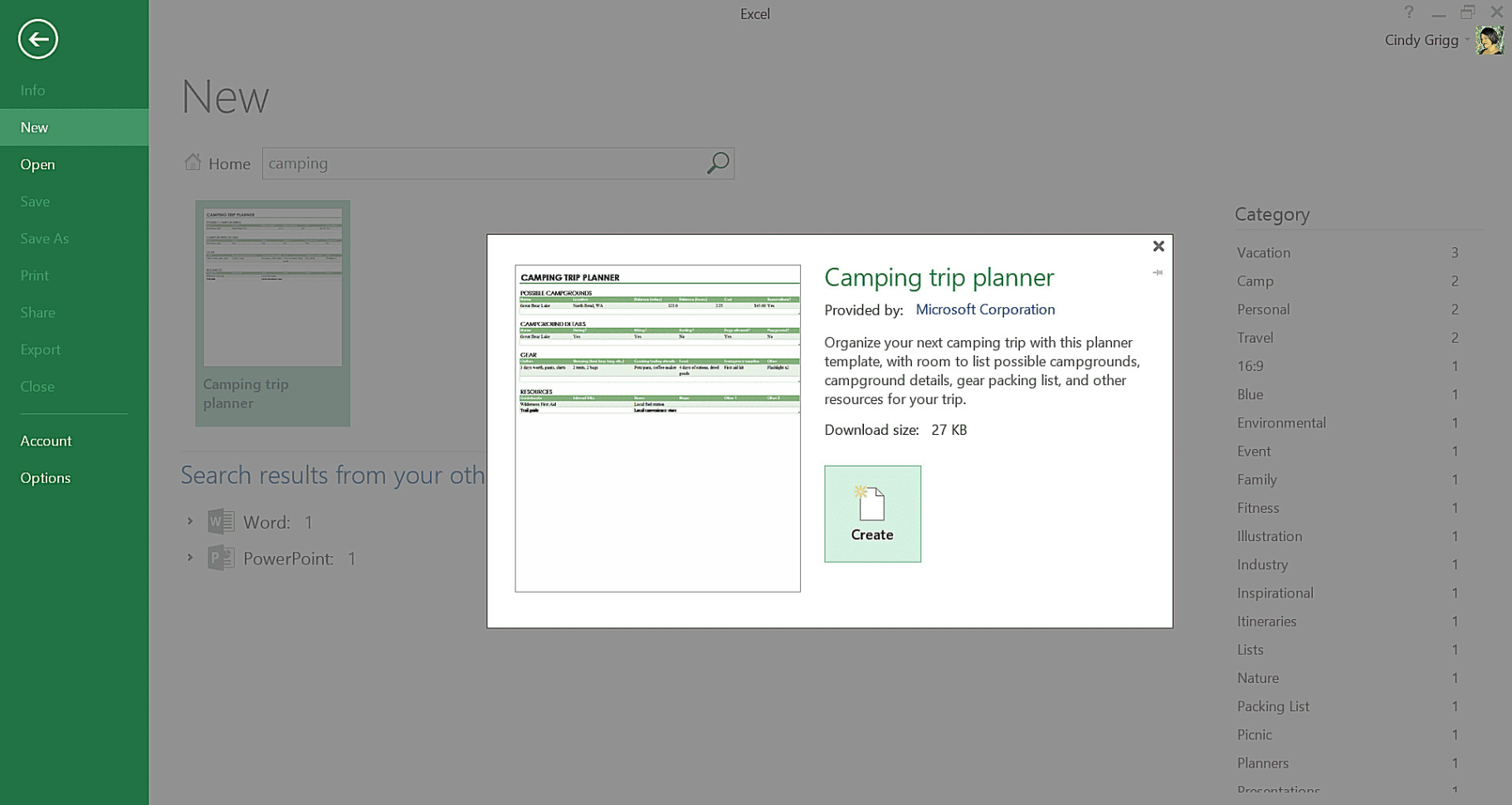This screenshot has width=1512, height=805.
Task: Click Cindy Grigg's profile picture
Action: [x=1490, y=40]
